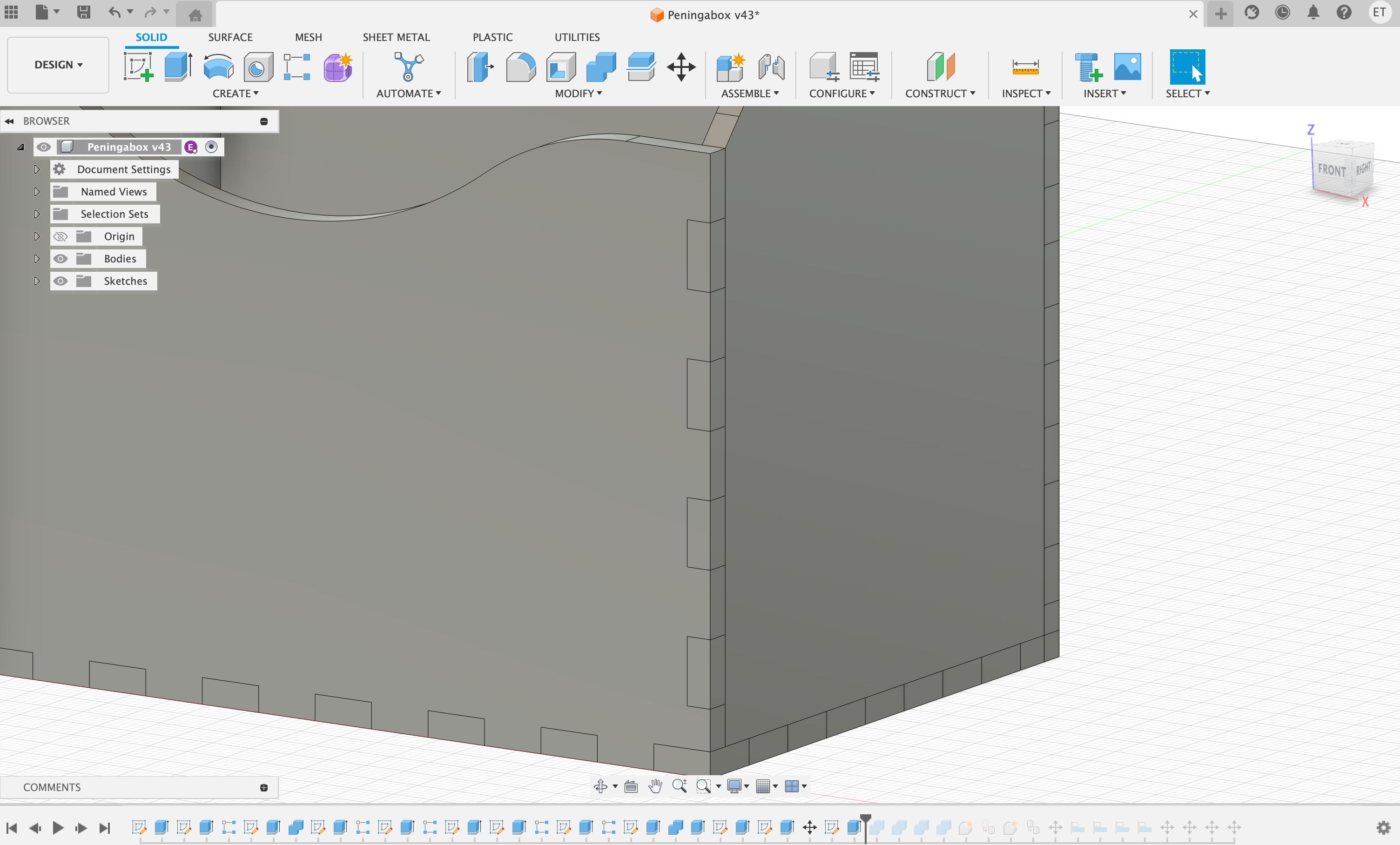Switch to the SURFACE tab
1400x845 pixels.
click(230, 37)
